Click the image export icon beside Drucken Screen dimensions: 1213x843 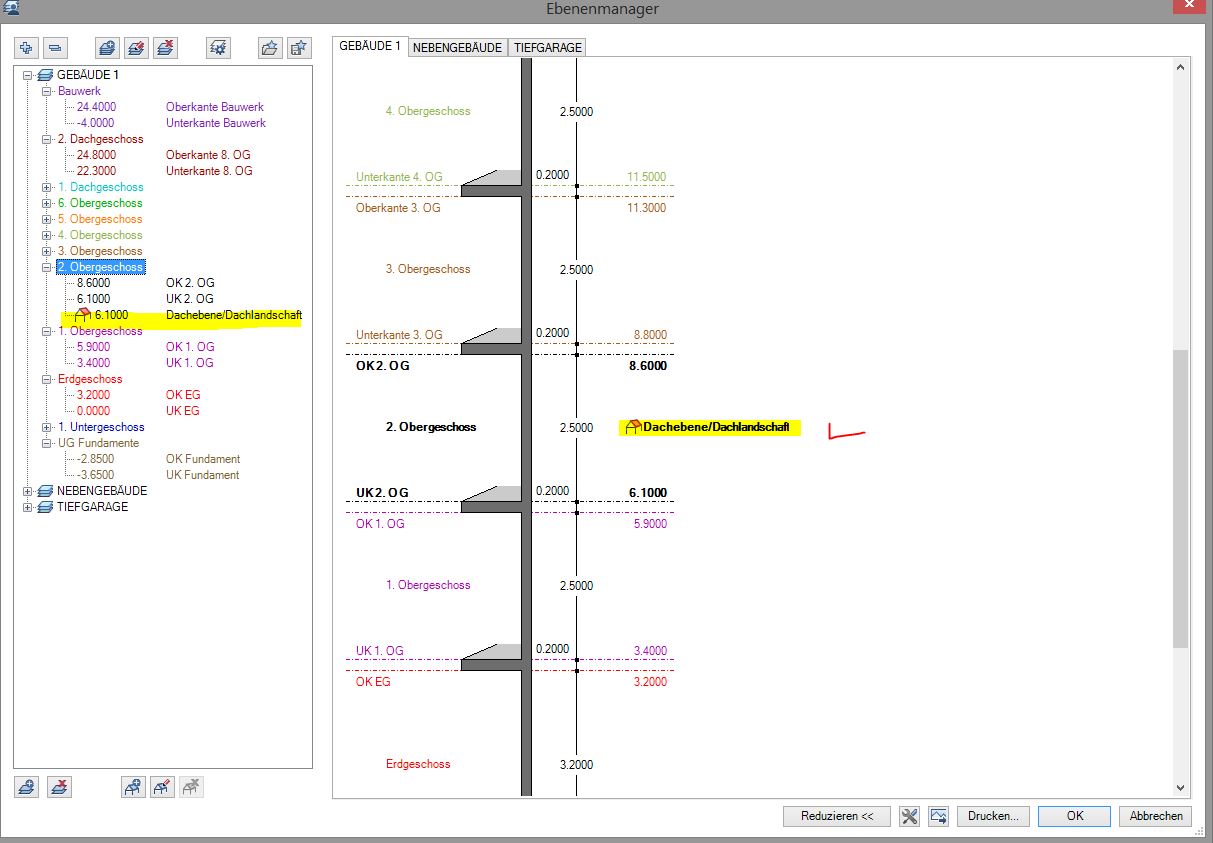coord(938,816)
